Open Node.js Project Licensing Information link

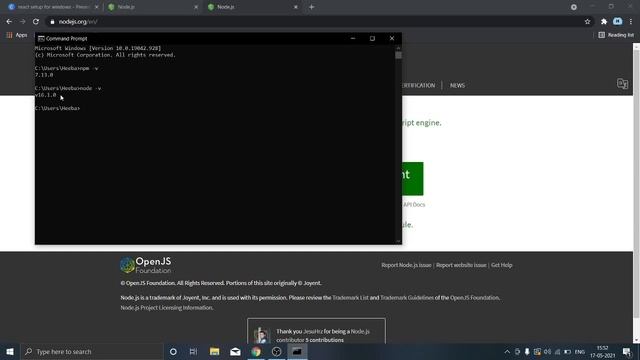coord(166,308)
